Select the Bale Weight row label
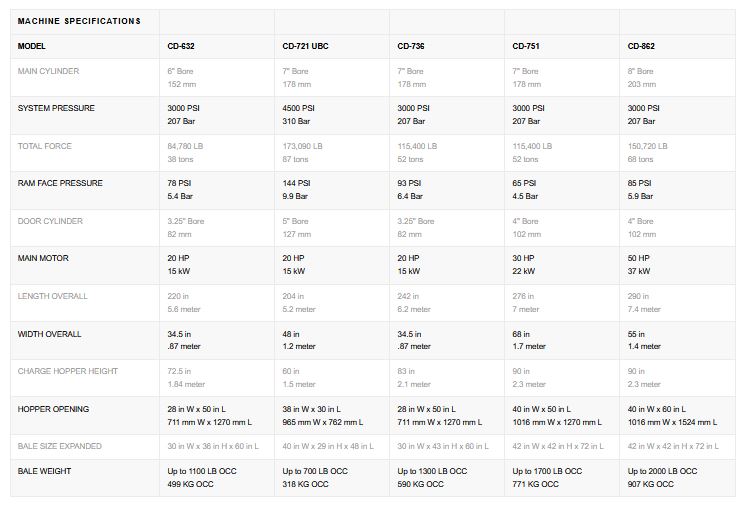748x527 pixels. coord(44,471)
